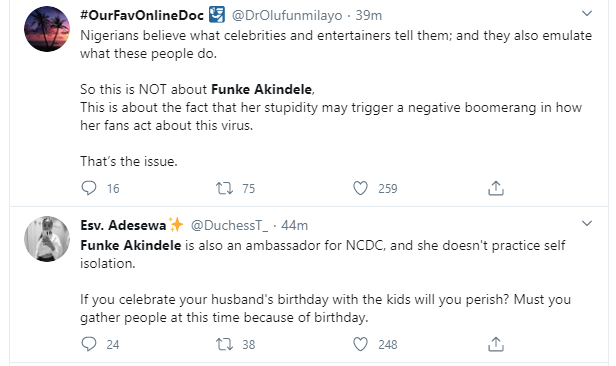Reply to Esv. Adesewa's tweet
Image resolution: width=616 pixels, height=366 pixels.
pos(89,344)
